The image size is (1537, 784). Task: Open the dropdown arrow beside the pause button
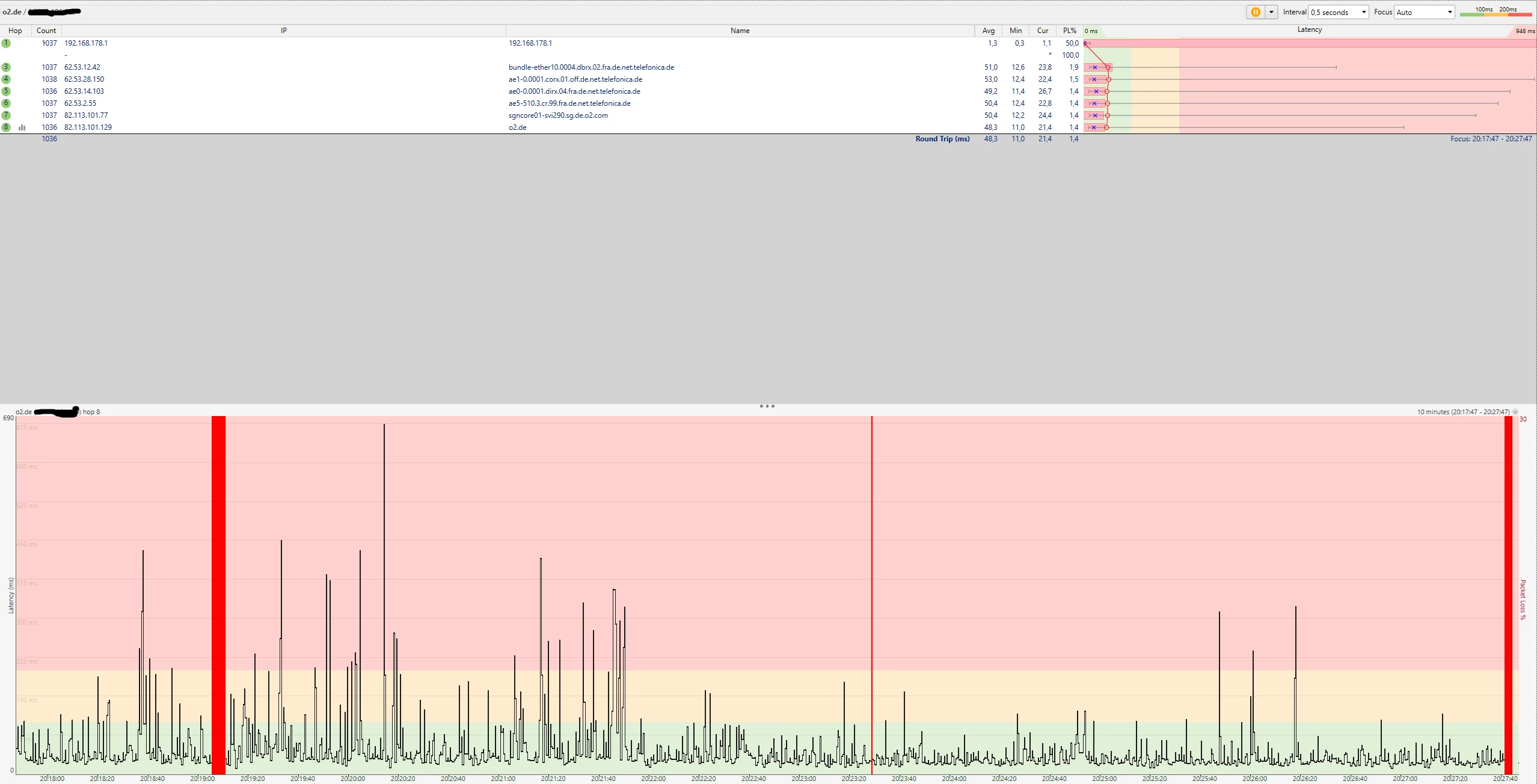pyautogui.click(x=1271, y=12)
